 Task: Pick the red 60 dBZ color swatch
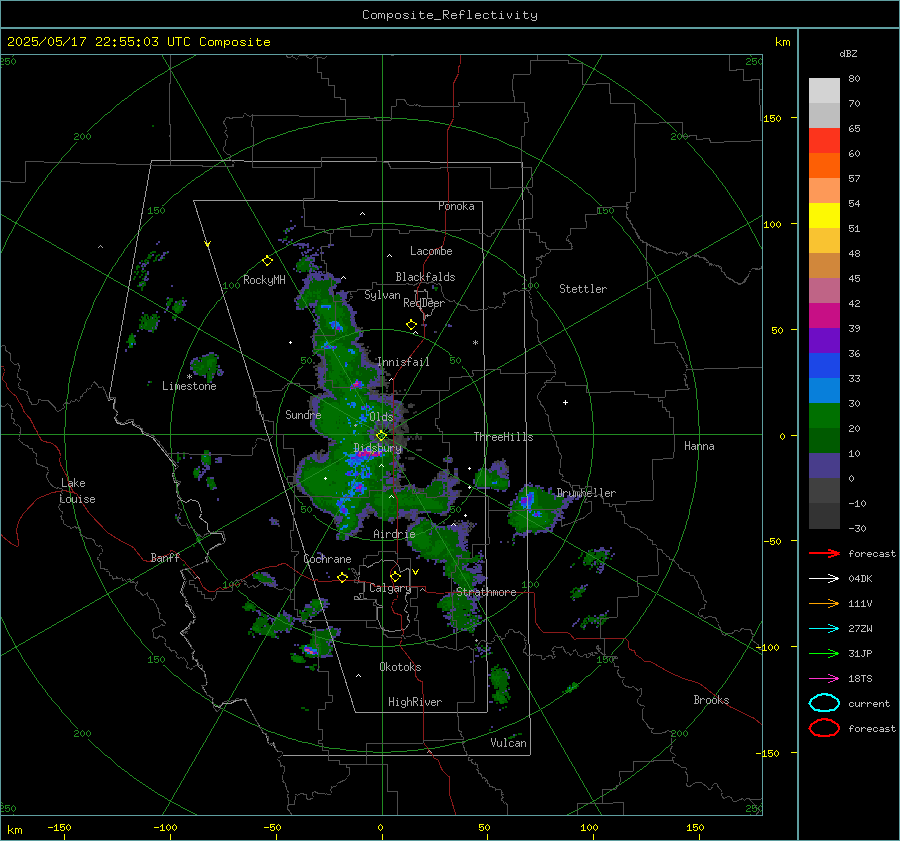click(824, 141)
